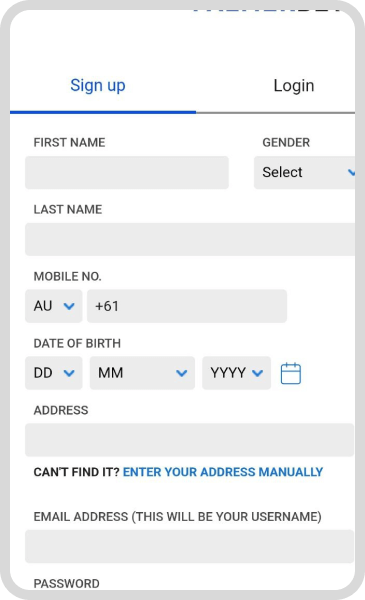Focus the First Name input field
The height and width of the screenshot is (600, 365).
(x=127, y=172)
